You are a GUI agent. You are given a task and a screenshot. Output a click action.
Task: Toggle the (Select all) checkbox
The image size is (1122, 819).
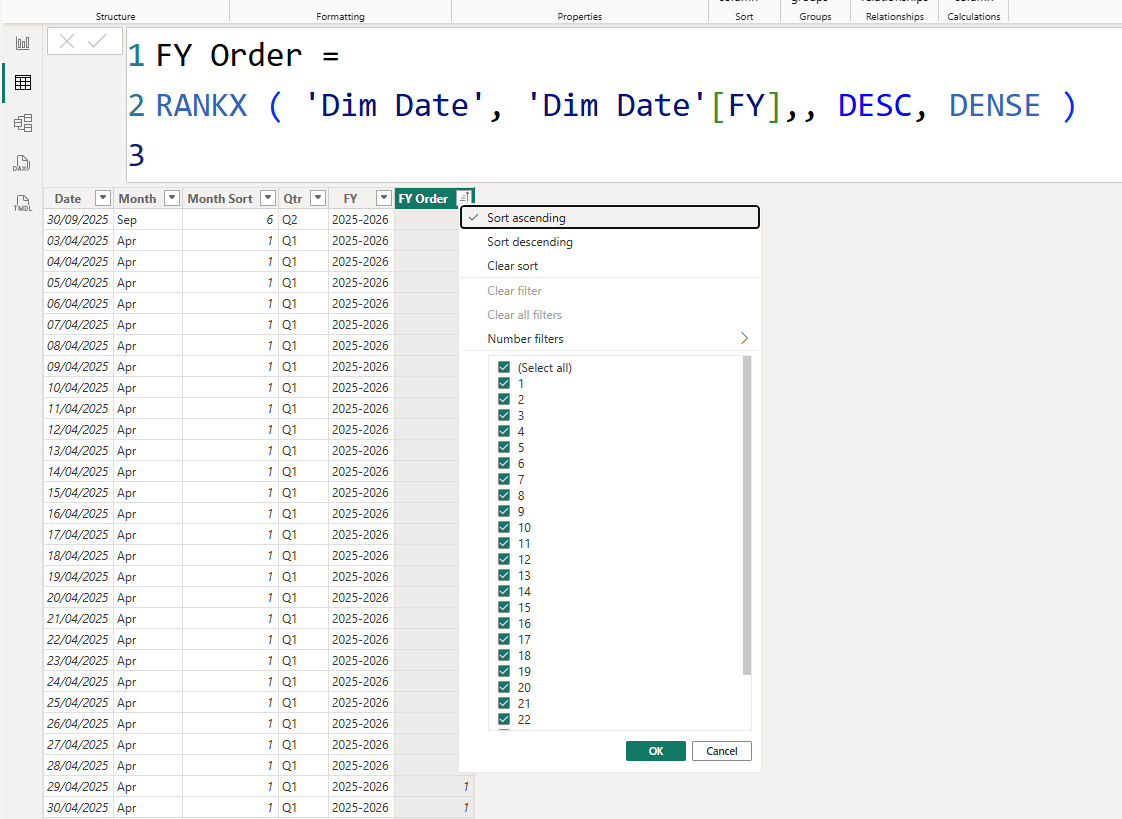tap(504, 367)
